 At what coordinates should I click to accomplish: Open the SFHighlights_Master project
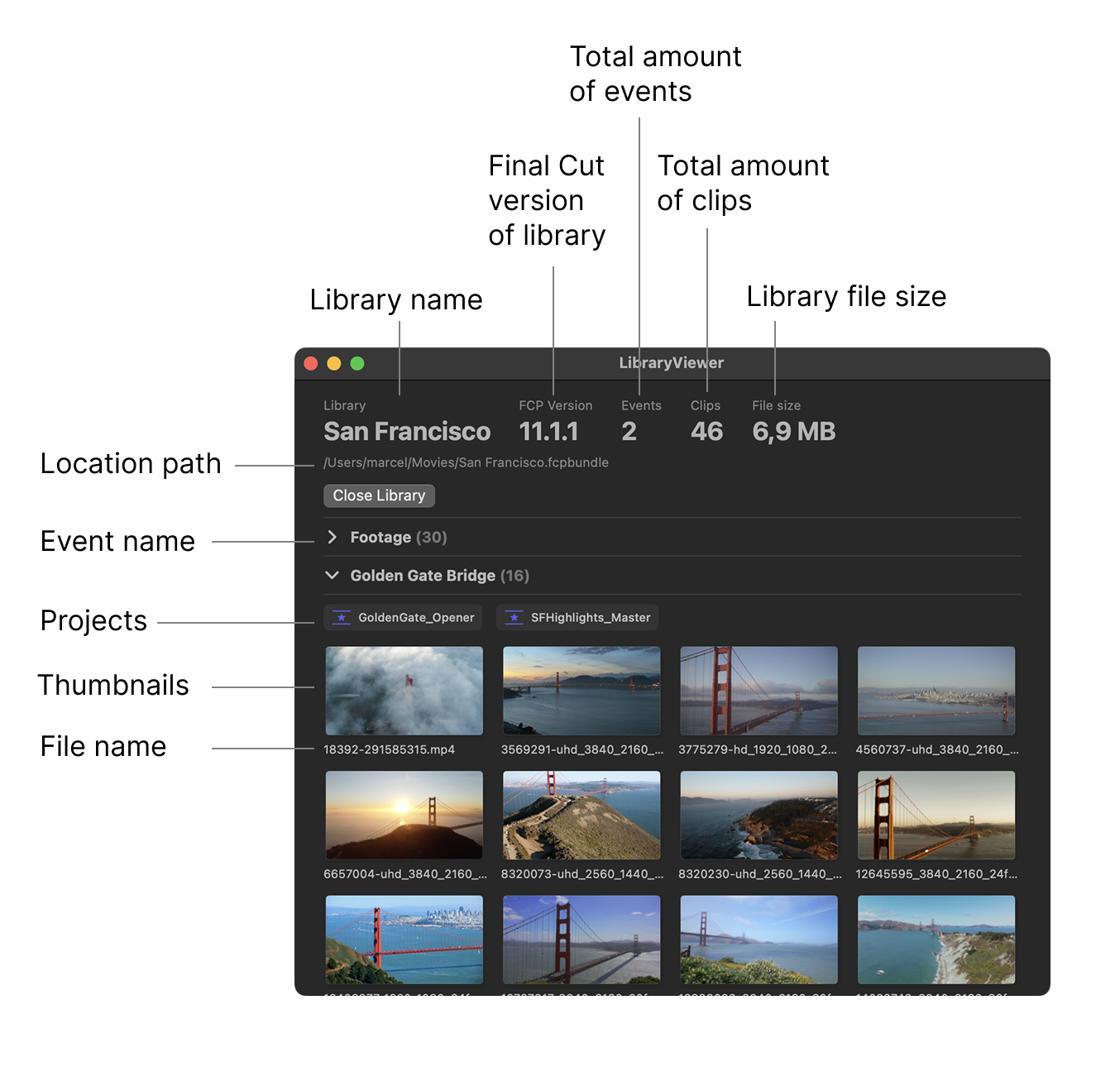[x=590, y=618]
